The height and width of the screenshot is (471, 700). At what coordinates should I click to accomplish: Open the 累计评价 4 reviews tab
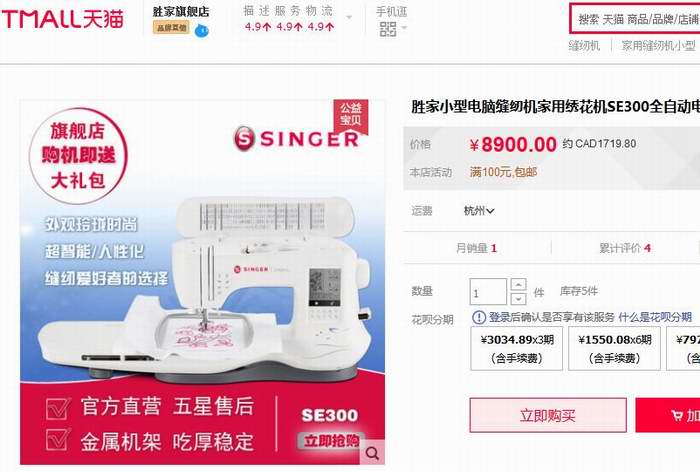(625, 248)
